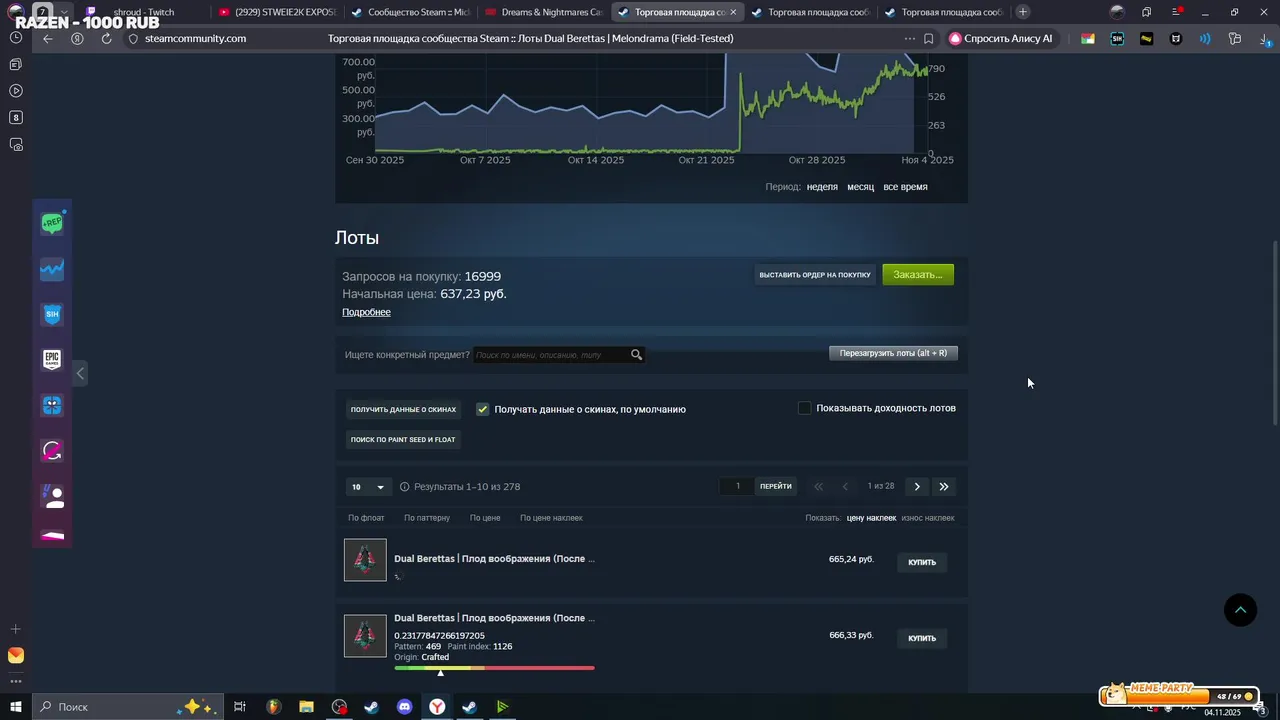The width and height of the screenshot is (1280, 720).
Task: Select the 'все время' chart period
Action: 905,187
